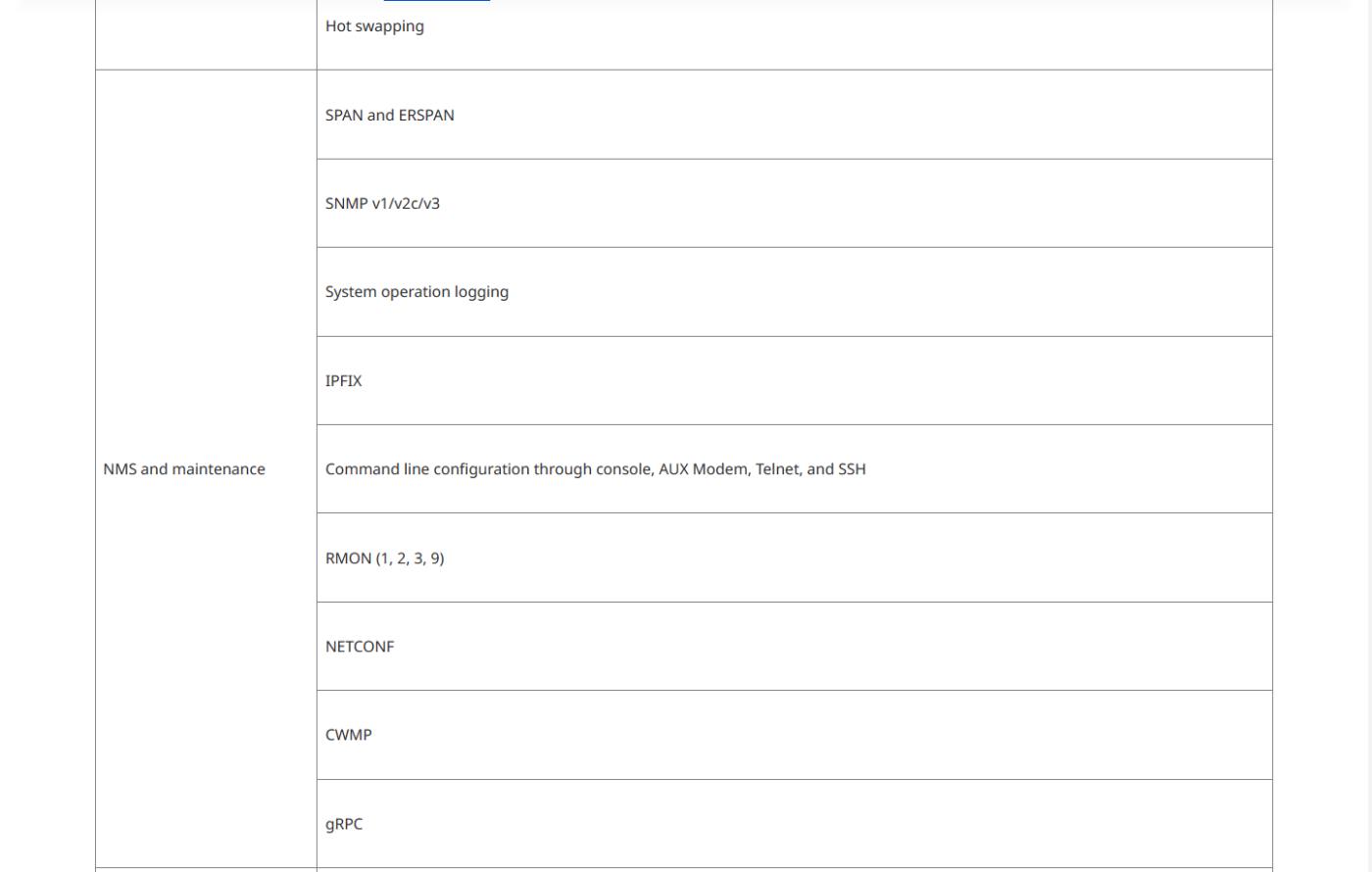Select the 'RMON (1, 2, 3, 9)' text

pyautogui.click(x=384, y=558)
